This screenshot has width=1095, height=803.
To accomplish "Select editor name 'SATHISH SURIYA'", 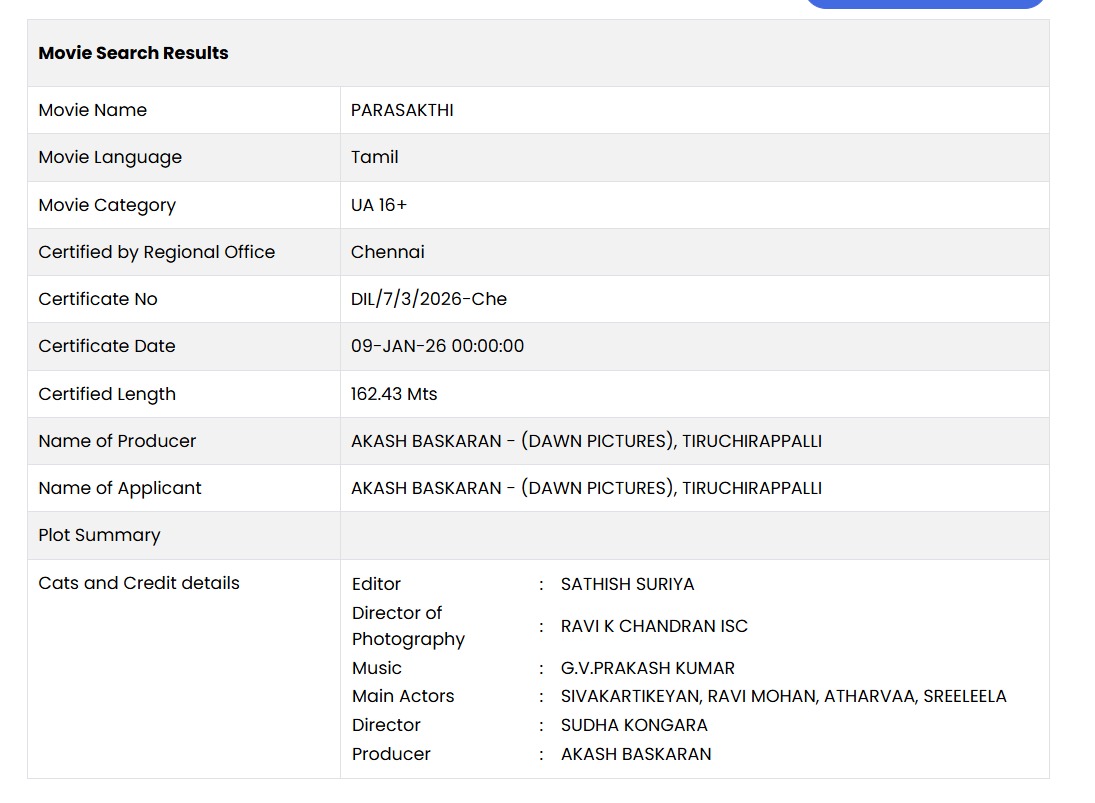I will click(627, 584).
